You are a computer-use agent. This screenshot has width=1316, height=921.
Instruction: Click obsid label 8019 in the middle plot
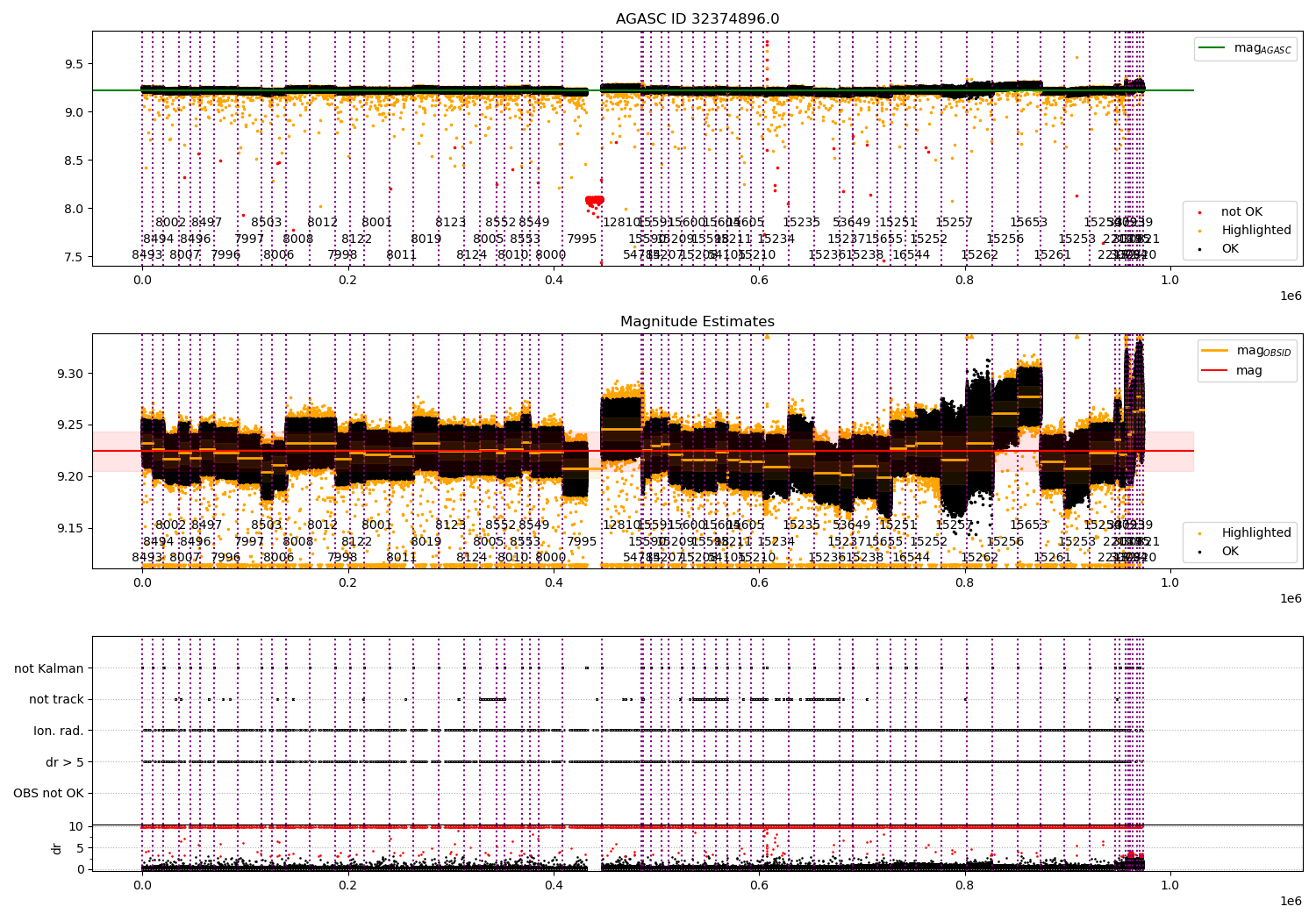426,541
